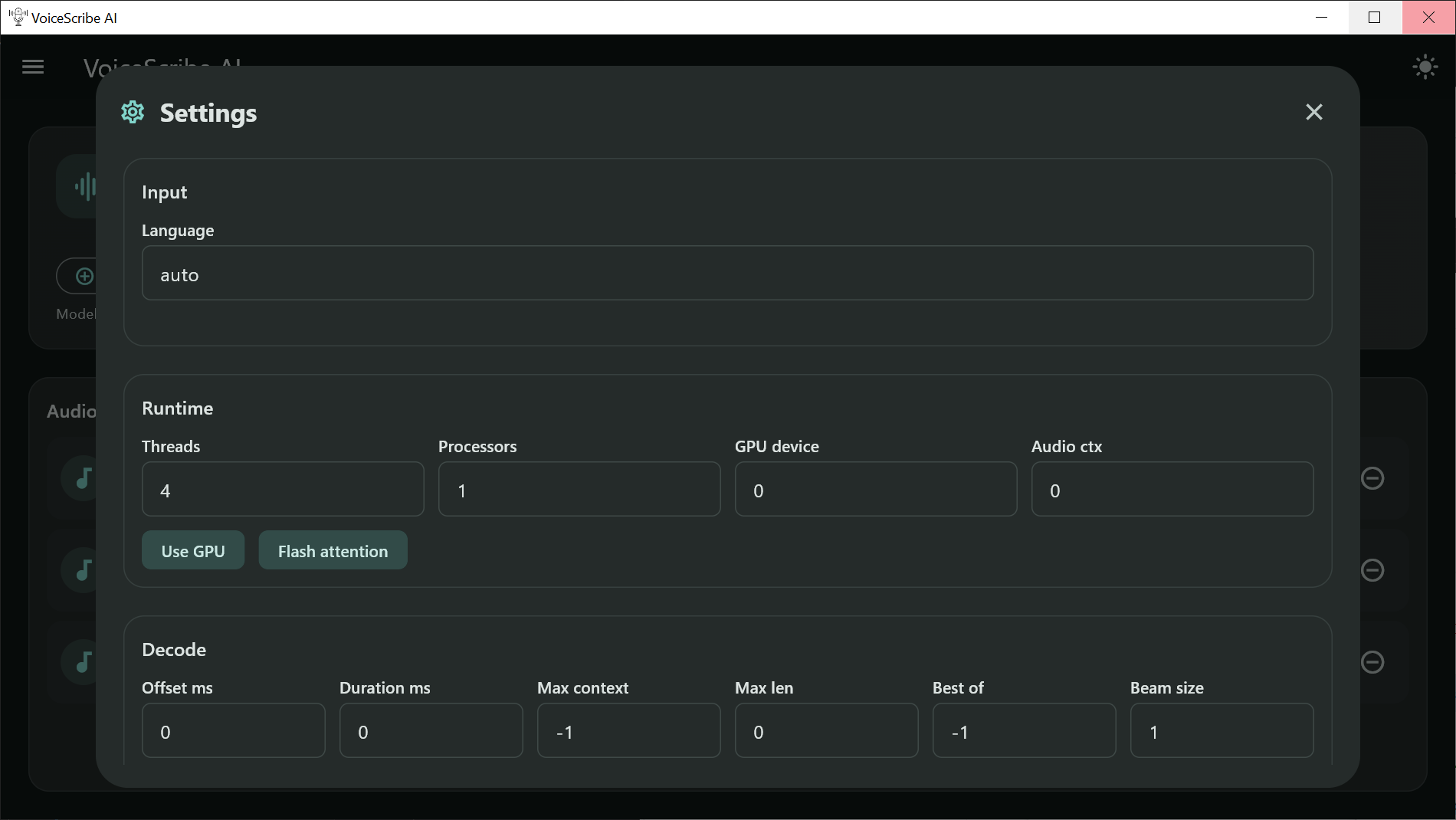Image resolution: width=1456 pixels, height=820 pixels.
Task: Toggle the Use GPU option
Action: pyautogui.click(x=193, y=550)
